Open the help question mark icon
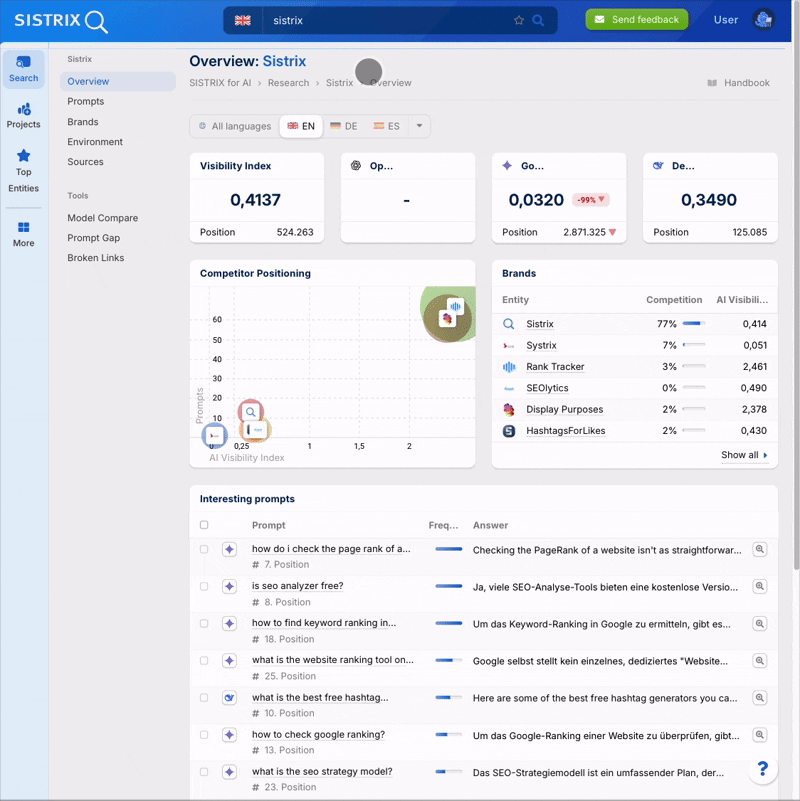This screenshot has height=801, width=800. (762, 768)
